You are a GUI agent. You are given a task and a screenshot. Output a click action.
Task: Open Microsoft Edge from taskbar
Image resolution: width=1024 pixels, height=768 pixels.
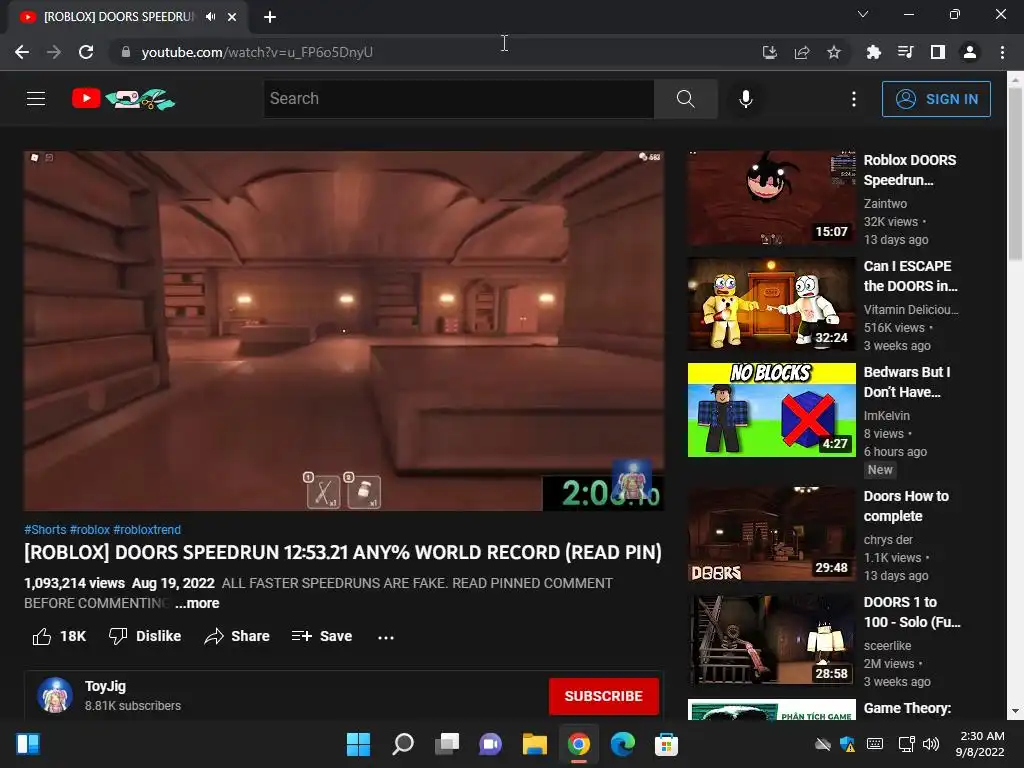point(622,744)
